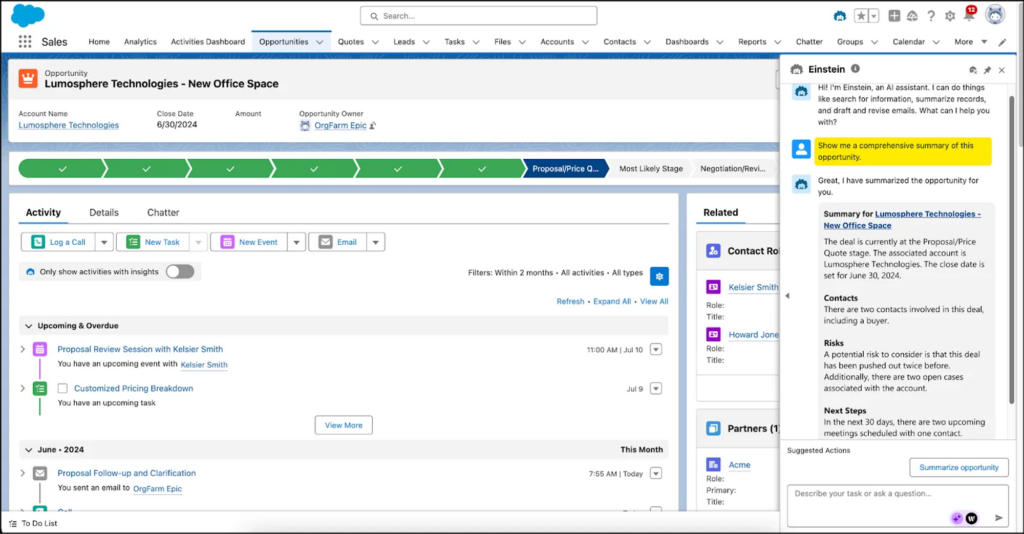Switch to the Details tab
The image size is (1024, 534).
click(104, 213)
